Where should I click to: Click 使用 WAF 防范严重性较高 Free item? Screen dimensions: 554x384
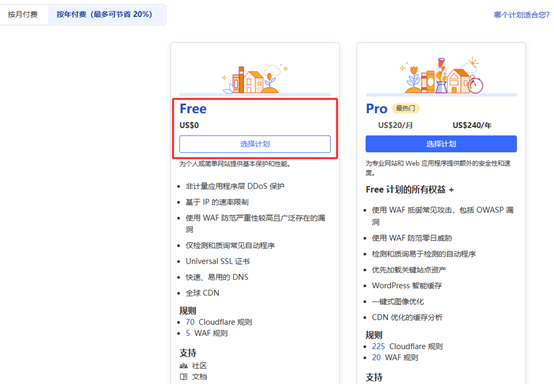point(255,224)
